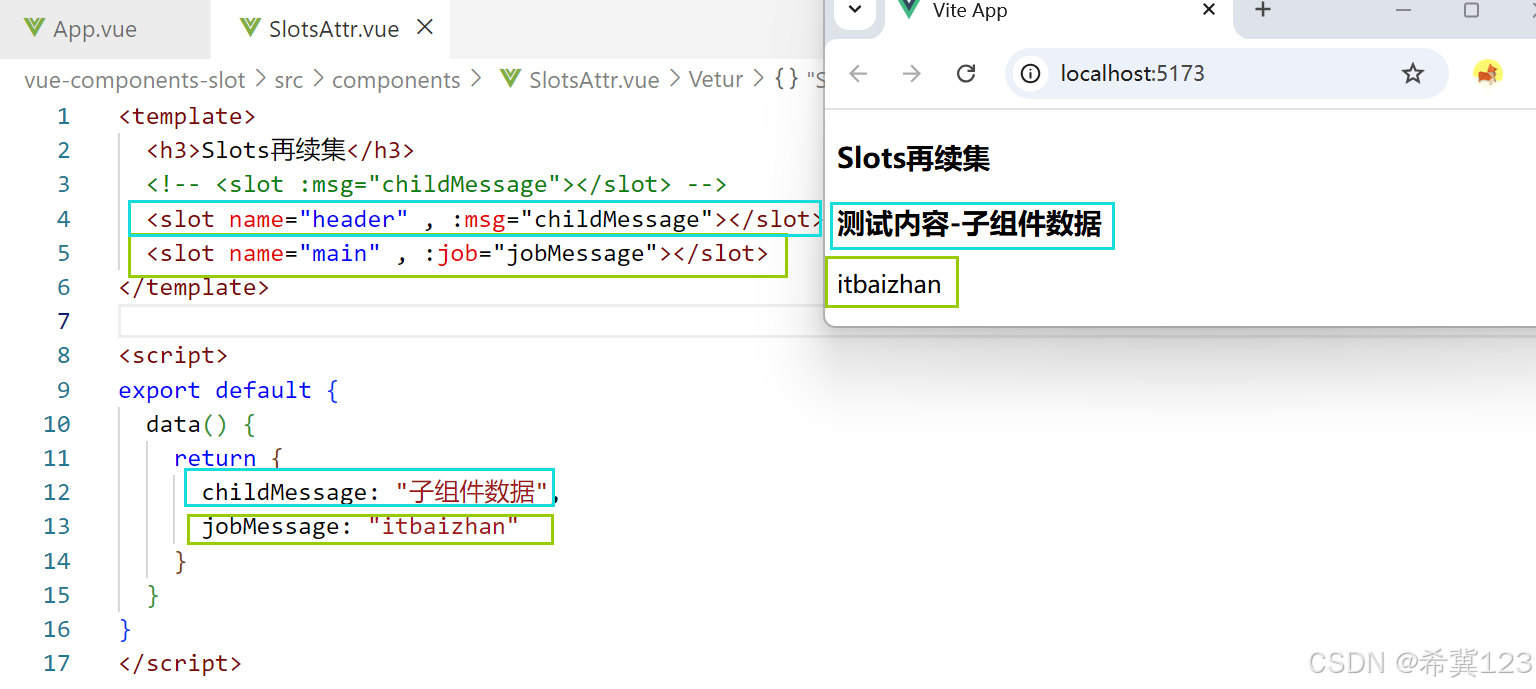
Task: Click the opening <script> tag on line 8
Action: click(x=173, y=356)
